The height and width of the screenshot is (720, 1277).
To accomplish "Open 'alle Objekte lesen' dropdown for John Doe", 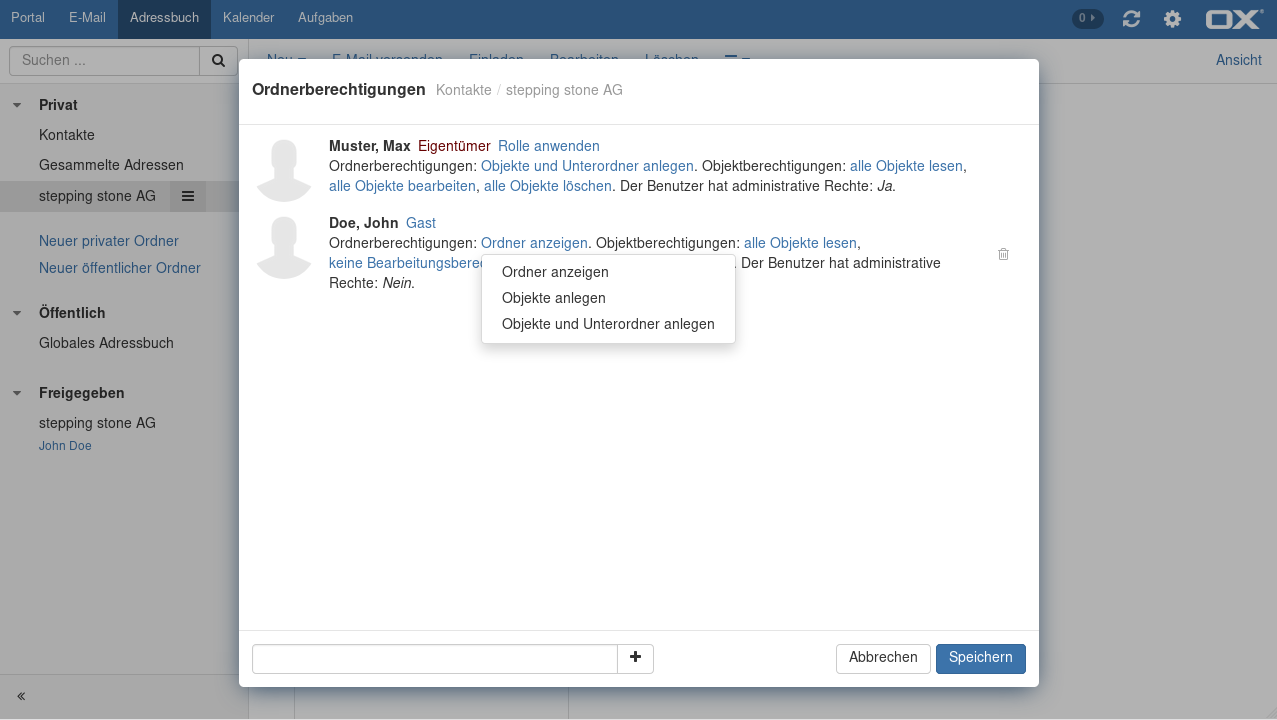I will [800, 243].
